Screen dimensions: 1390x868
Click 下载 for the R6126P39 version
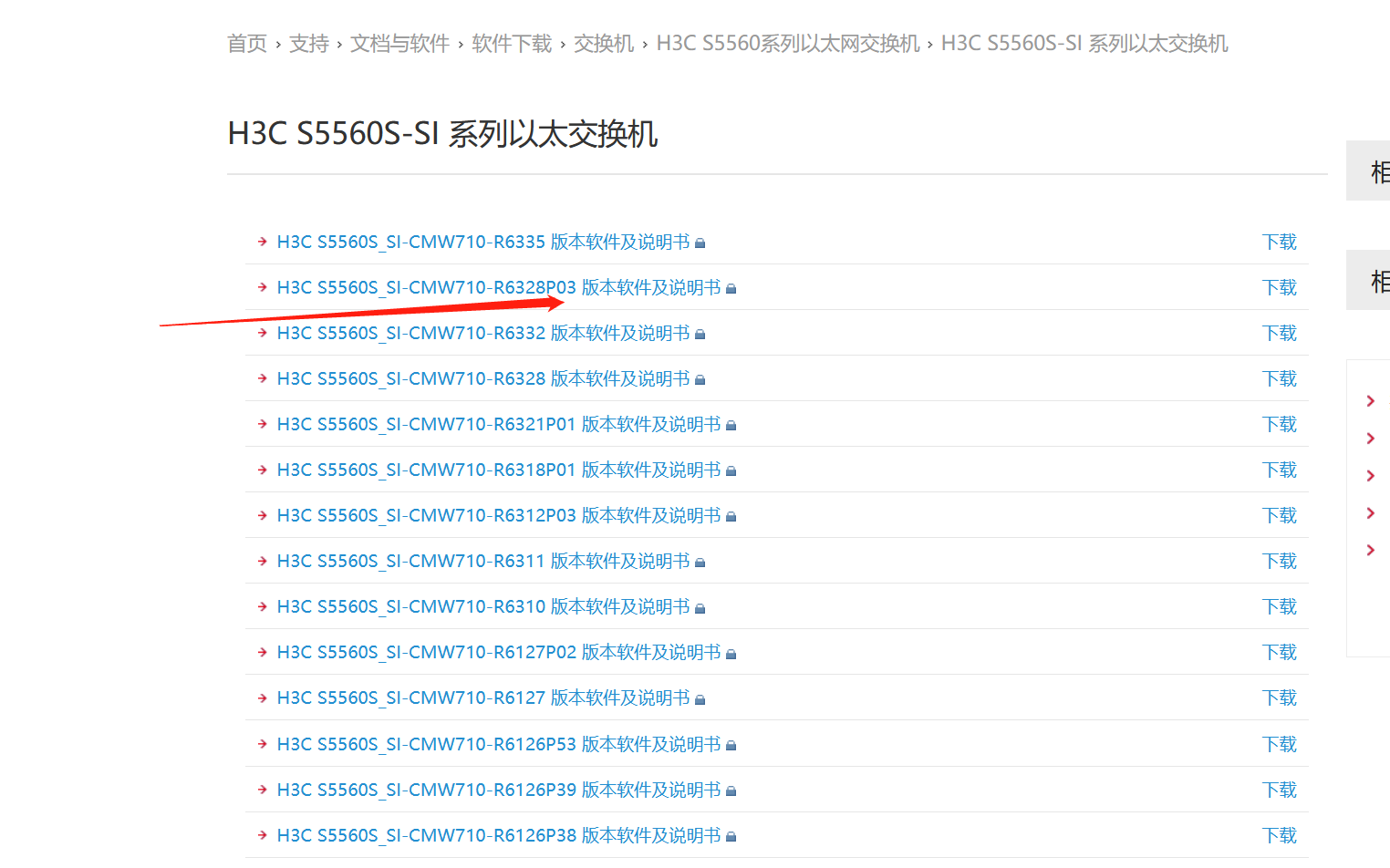pos(1280,790)
